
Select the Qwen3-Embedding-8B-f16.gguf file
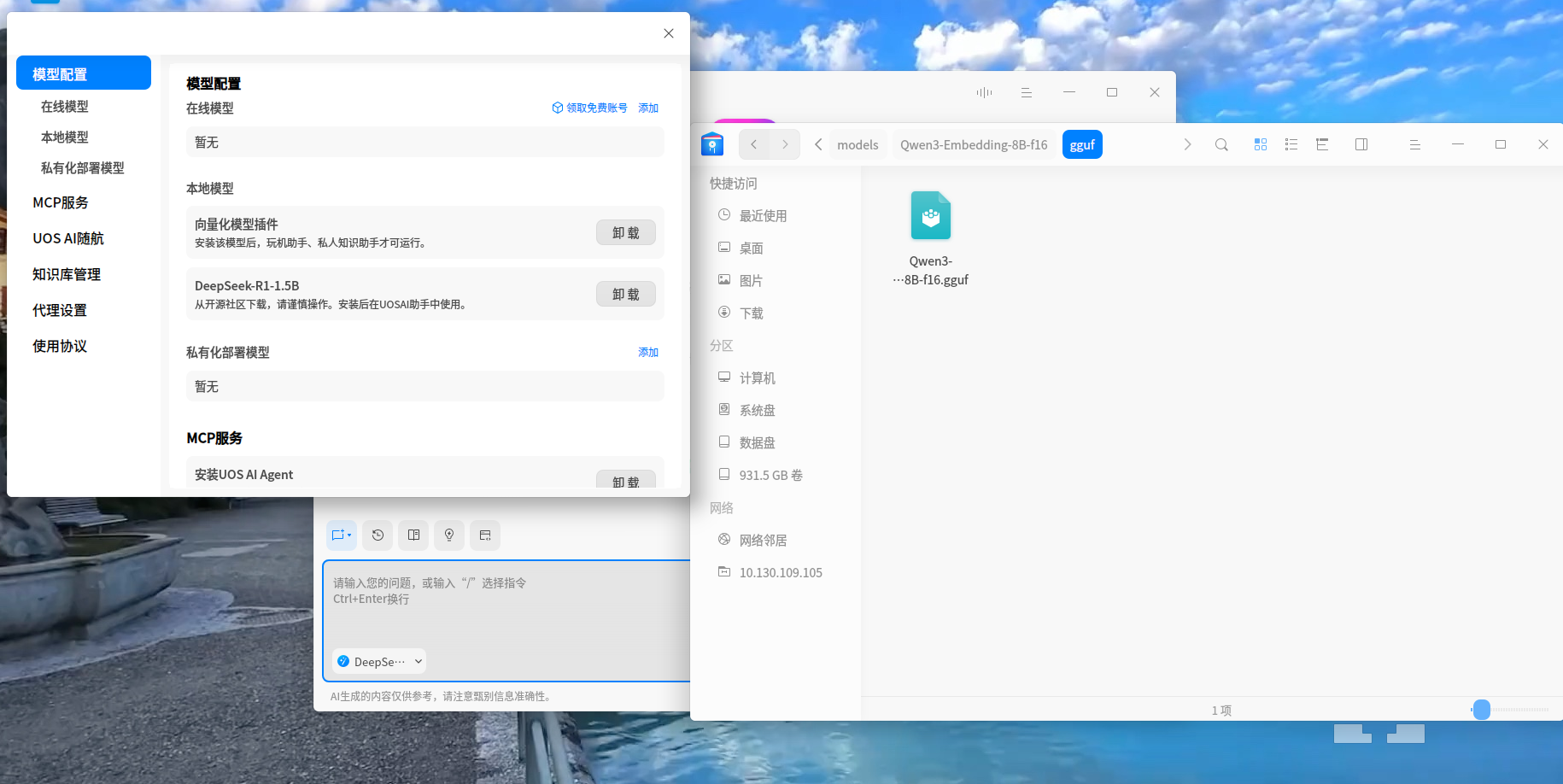[930, 239]
